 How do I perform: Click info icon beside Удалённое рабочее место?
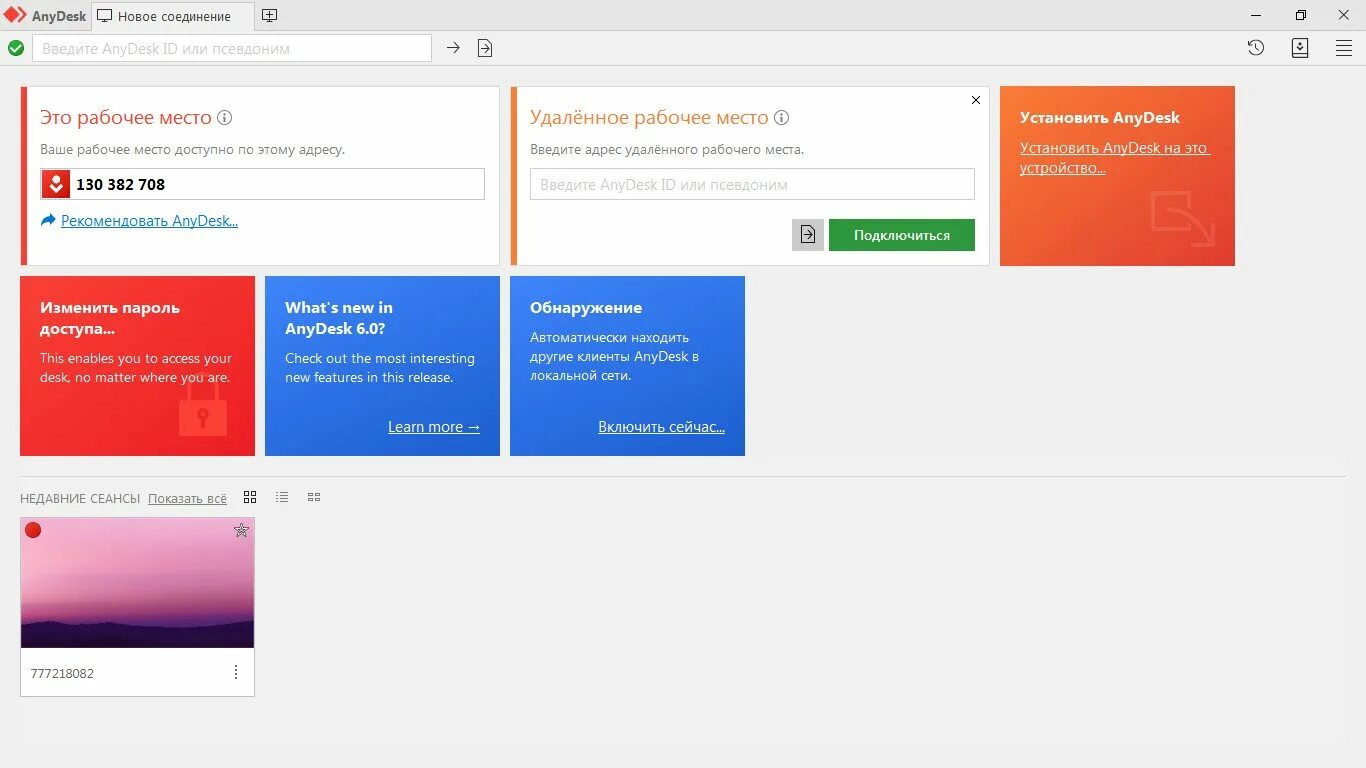tap(782, 118)
